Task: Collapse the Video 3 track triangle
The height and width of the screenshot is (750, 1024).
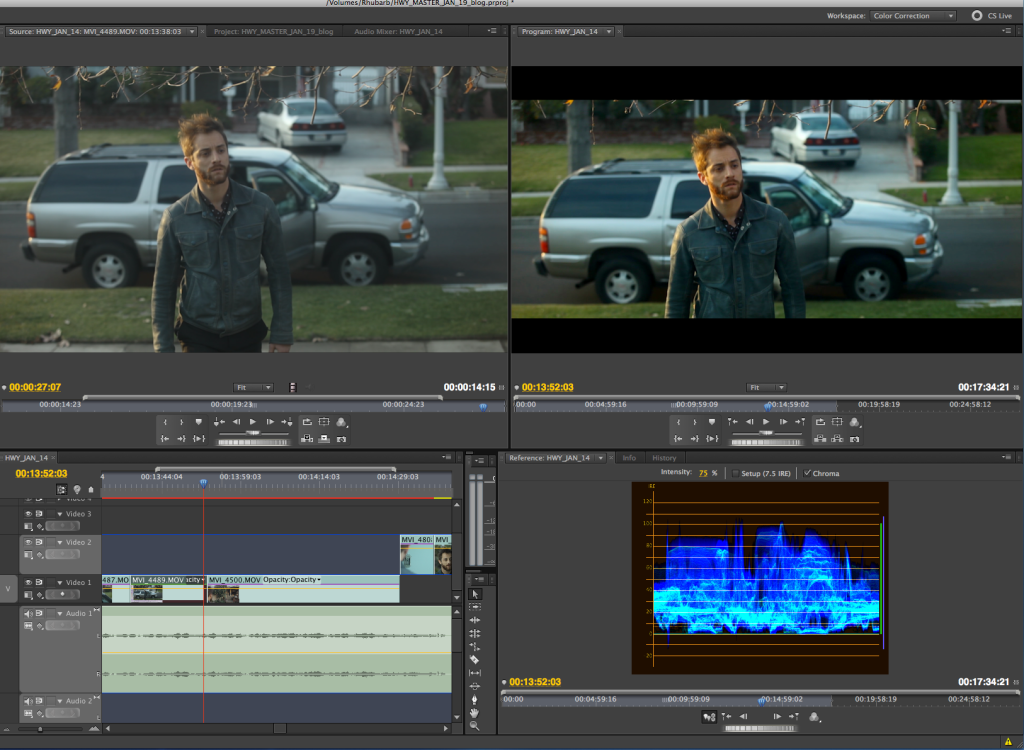Action: click(x=59, y=514)
